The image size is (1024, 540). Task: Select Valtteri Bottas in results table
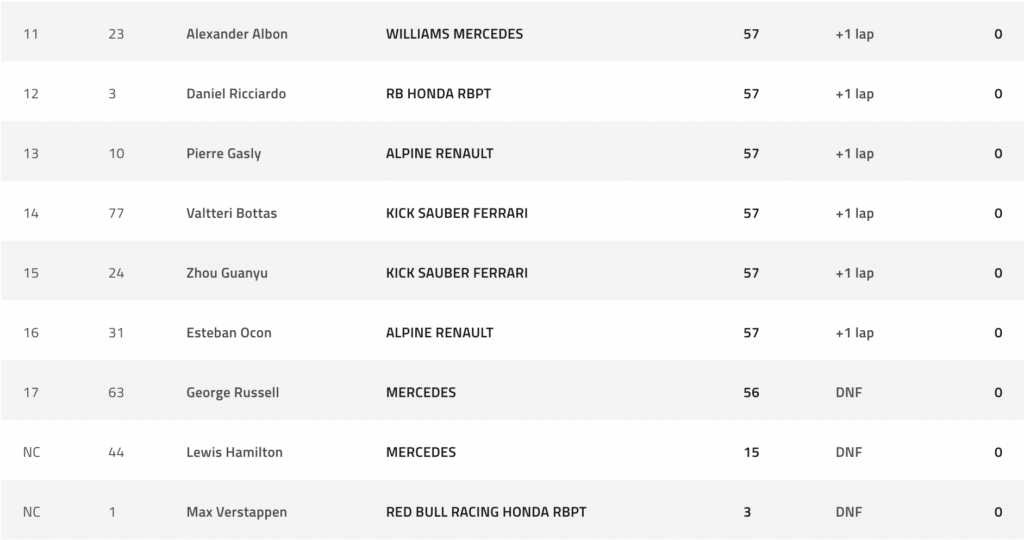[232, 213]
